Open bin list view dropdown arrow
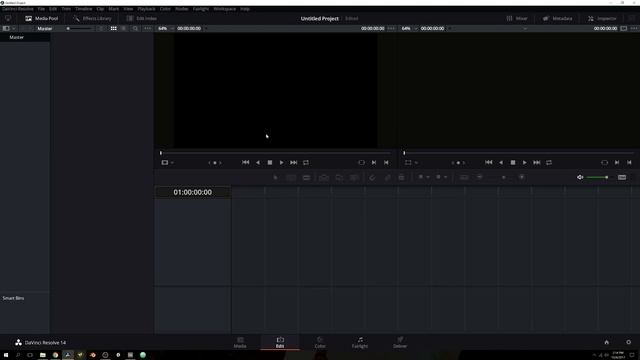 click(14, 29)
